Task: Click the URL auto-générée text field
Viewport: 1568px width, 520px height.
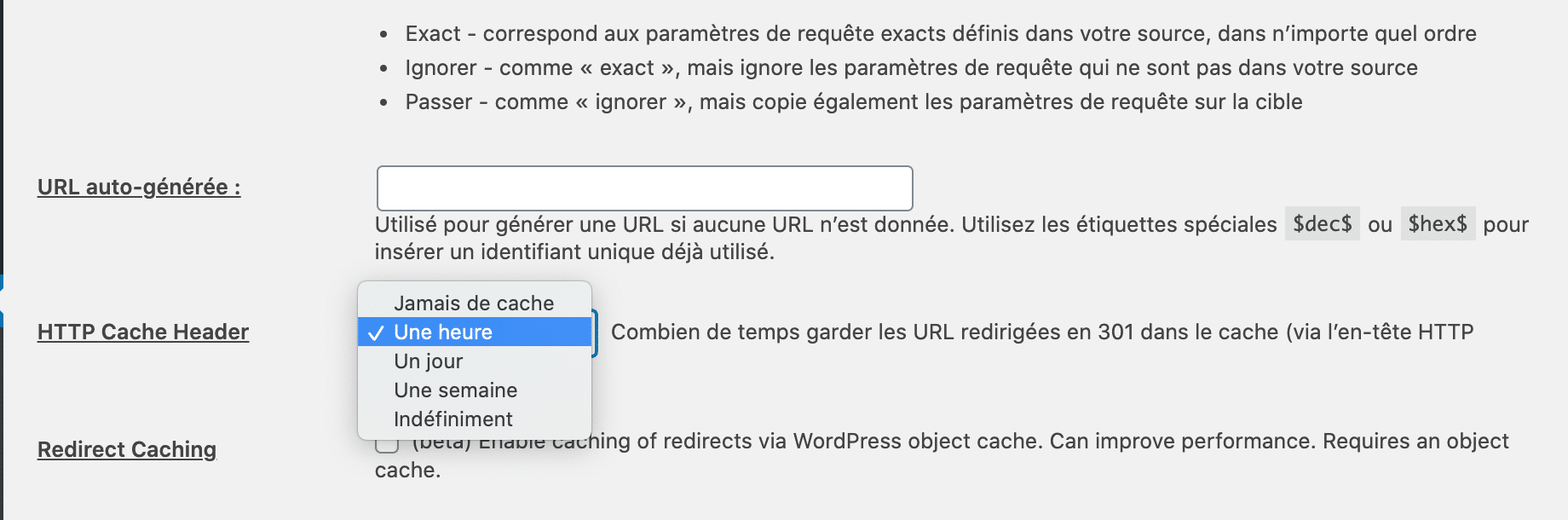Action: (x=644, y=188)
